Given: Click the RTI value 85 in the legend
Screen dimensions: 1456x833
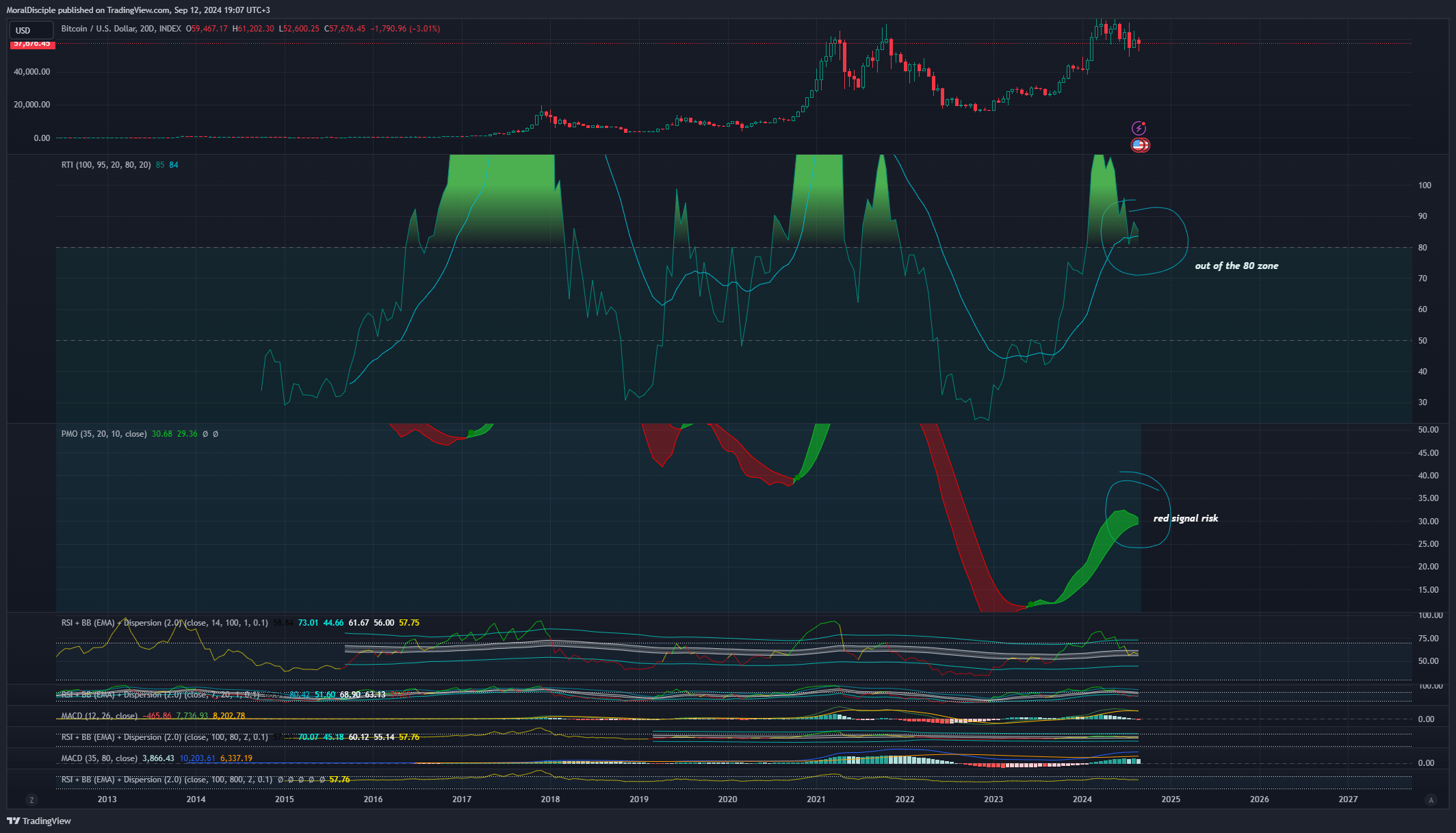Looking at the screenshot, I should coord(160,165).
